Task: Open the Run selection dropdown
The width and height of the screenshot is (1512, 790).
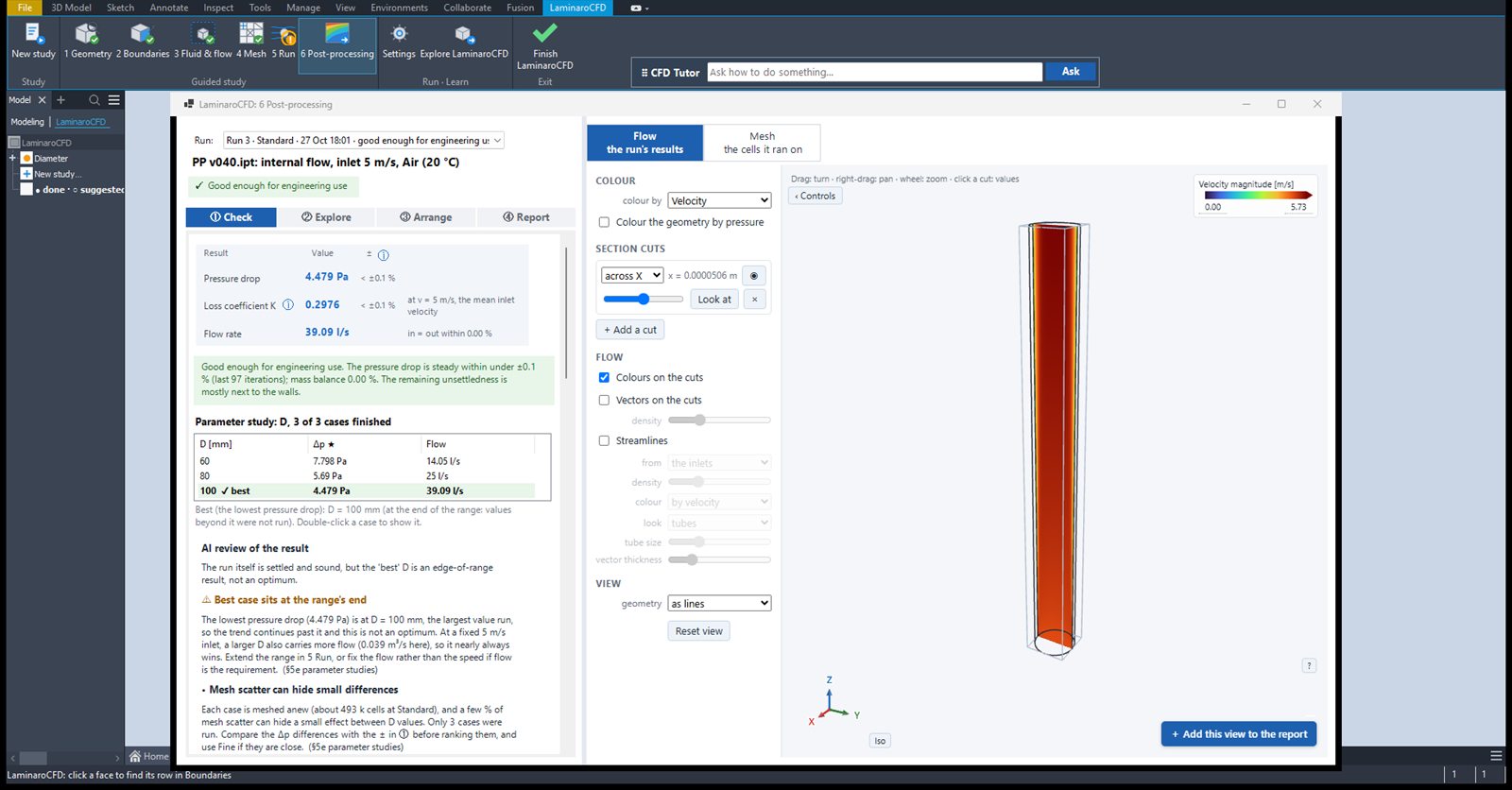Action: pyautogui.click(x=363, y=140)
